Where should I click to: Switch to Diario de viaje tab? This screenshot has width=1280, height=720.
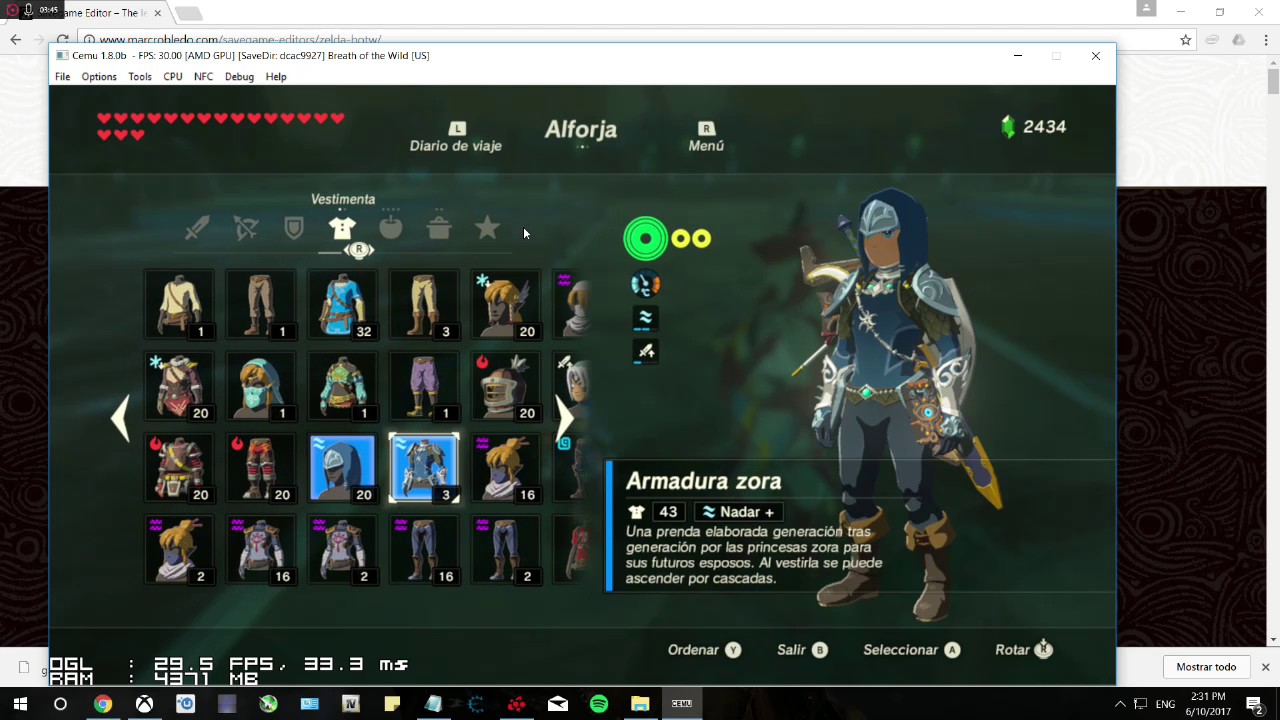coord(456,138)
